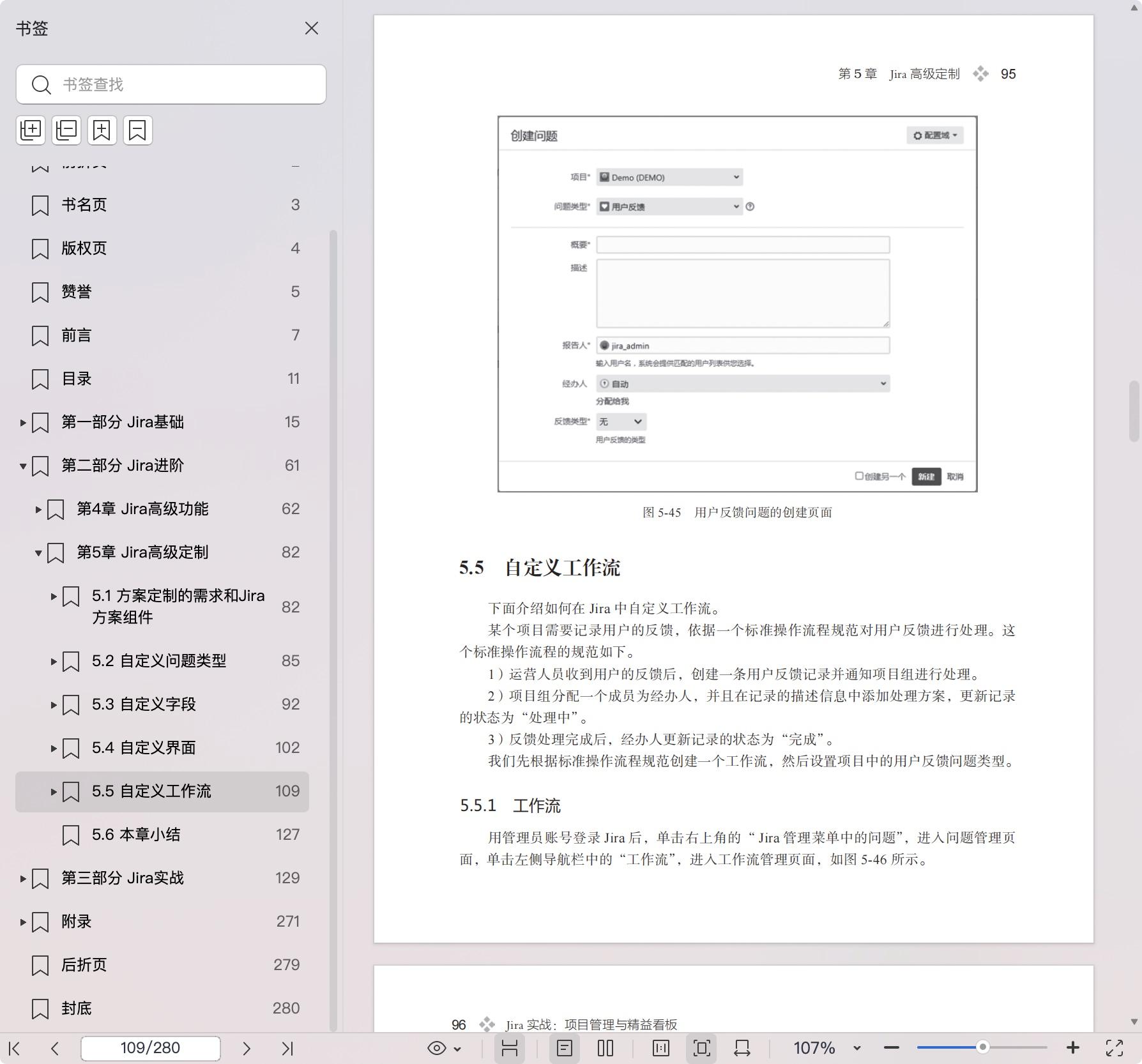Toggle fit page view
Viewport: 1142px width, 1064px height.
[701, 1048]
